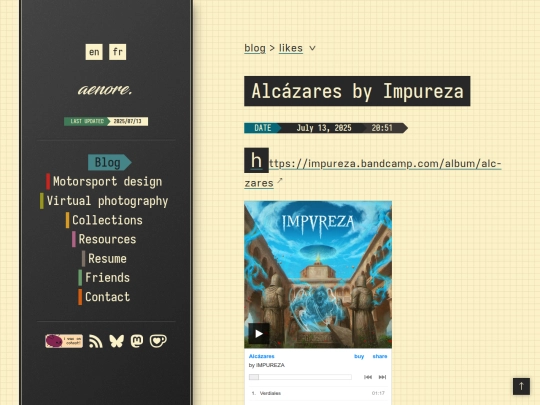Click the cohost badge in sidebar
540x405 pixels.
point(64,341)
